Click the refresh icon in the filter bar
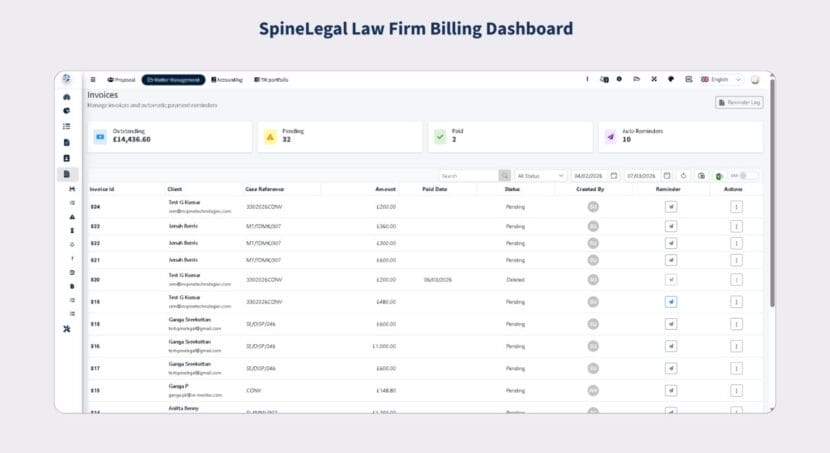Viewport: 830px width, 453px height. (683, 176)
